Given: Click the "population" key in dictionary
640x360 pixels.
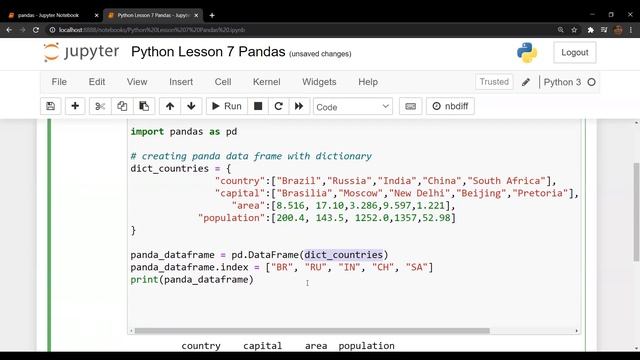Looking at the screenshot, I should pos(231,218).
